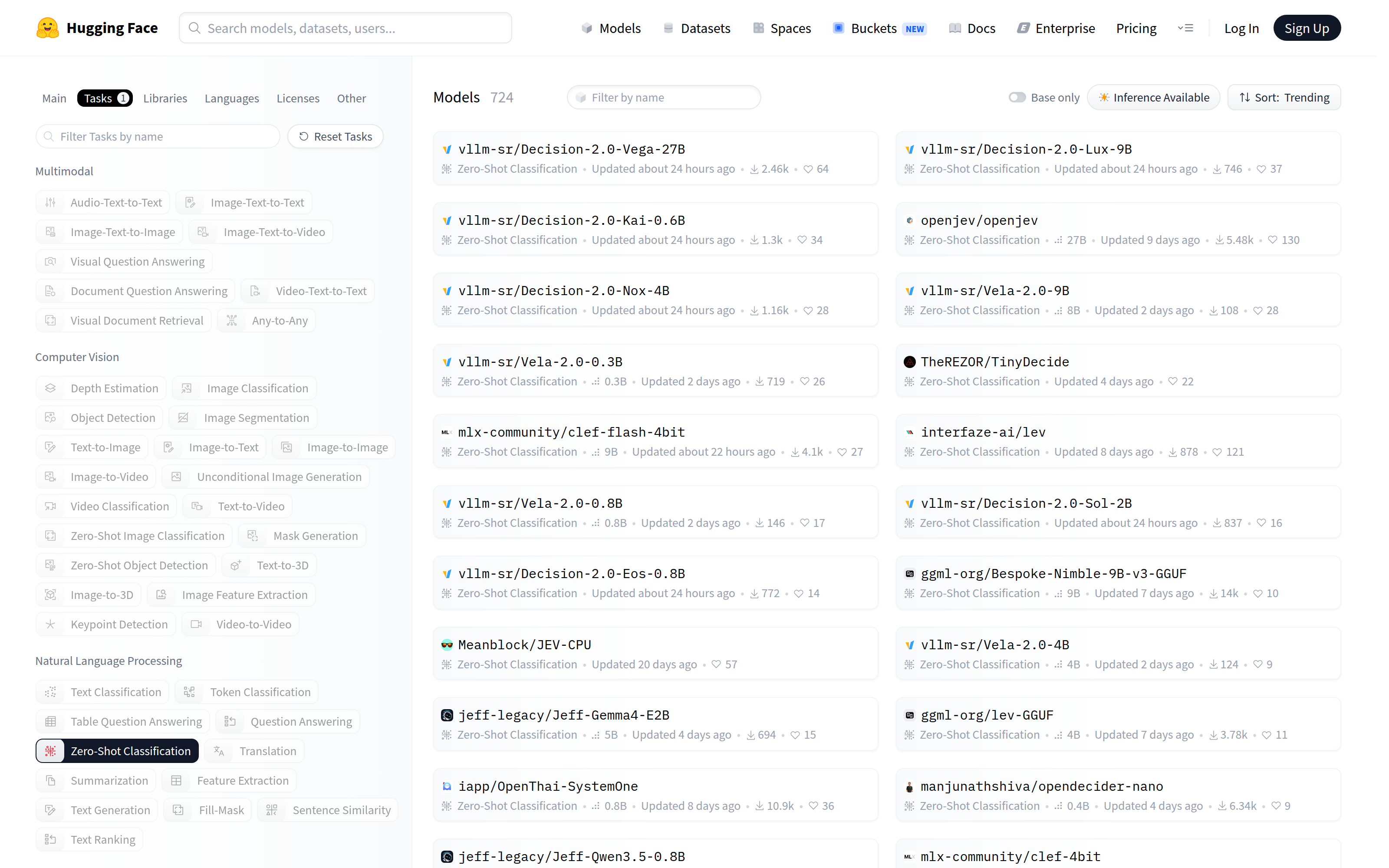The image size is (1389, 868).
Task: Deselect the Zero-Shot Classification task filter
Action: tap(117, 751)
